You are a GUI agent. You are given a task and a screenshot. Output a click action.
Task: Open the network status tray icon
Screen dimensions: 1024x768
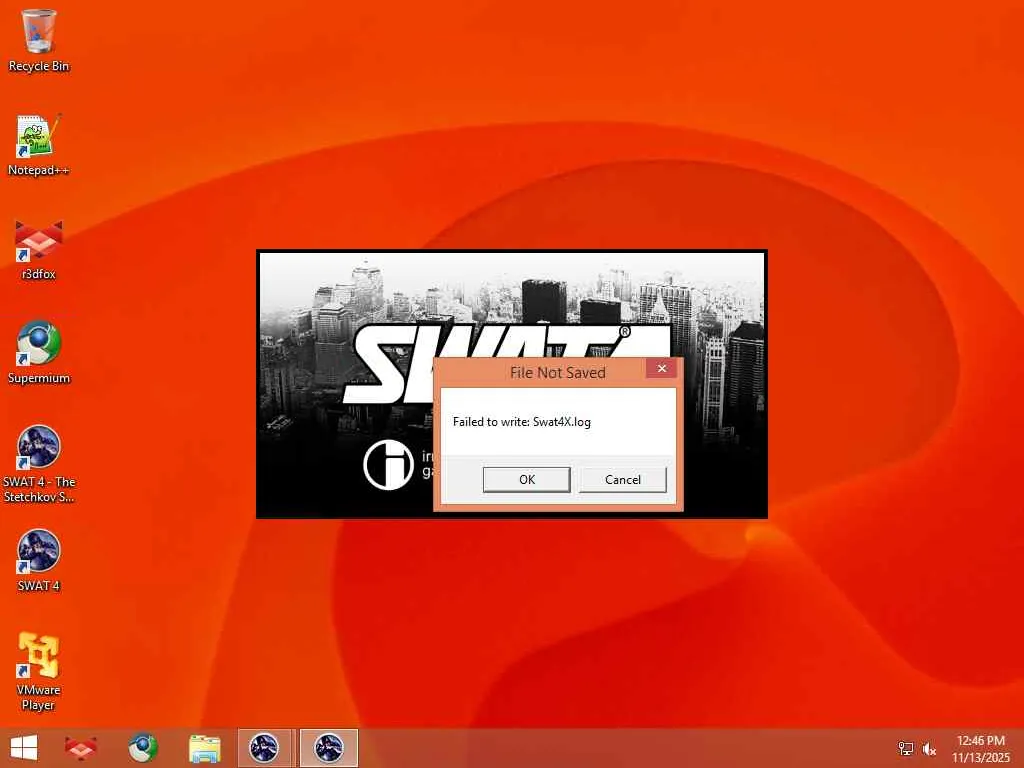906,749
